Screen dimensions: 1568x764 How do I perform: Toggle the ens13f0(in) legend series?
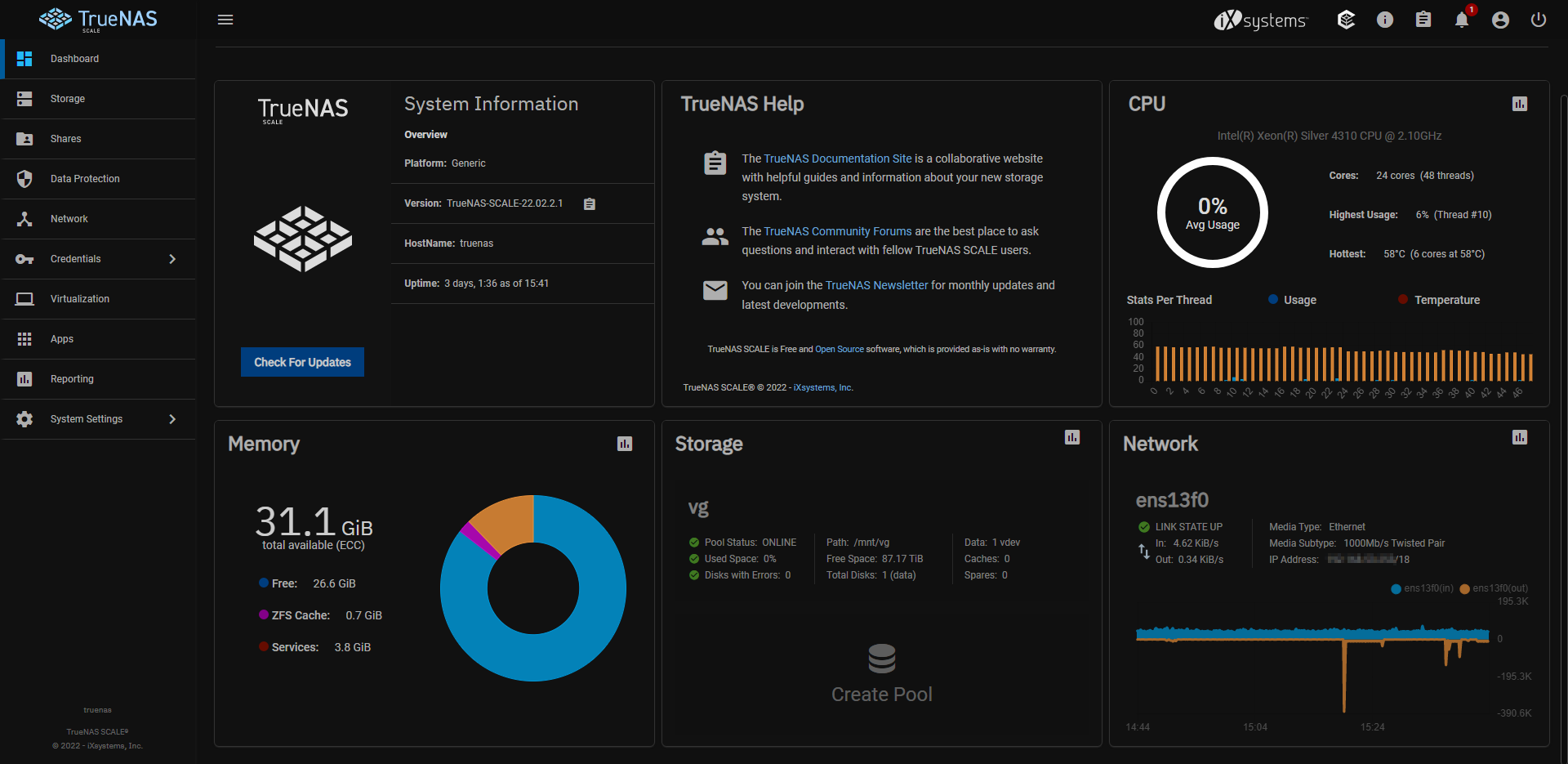tap(1422, 588)
